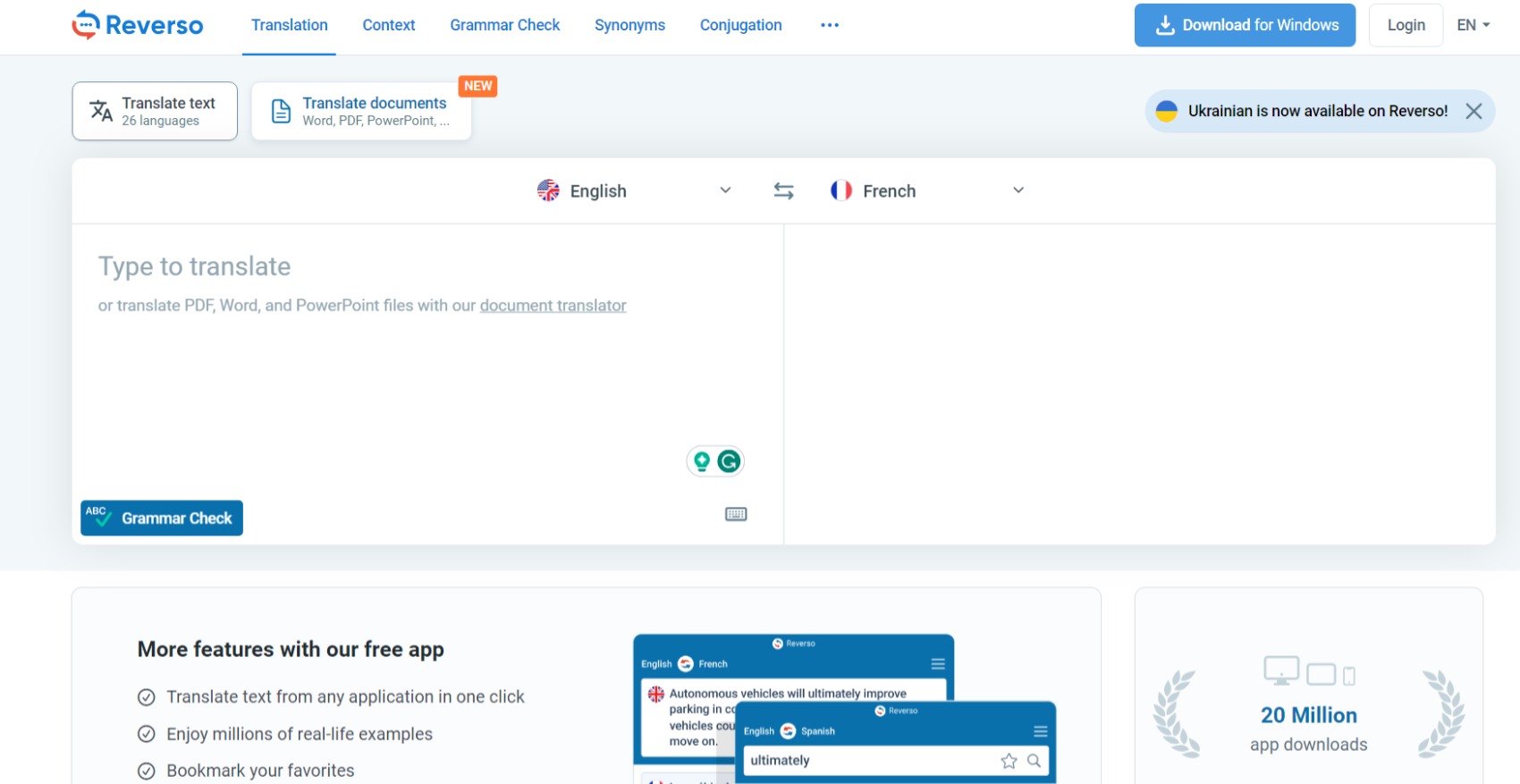Click the green lightbulb suggestion icon
1520x784 pixels.
(702, 461)
